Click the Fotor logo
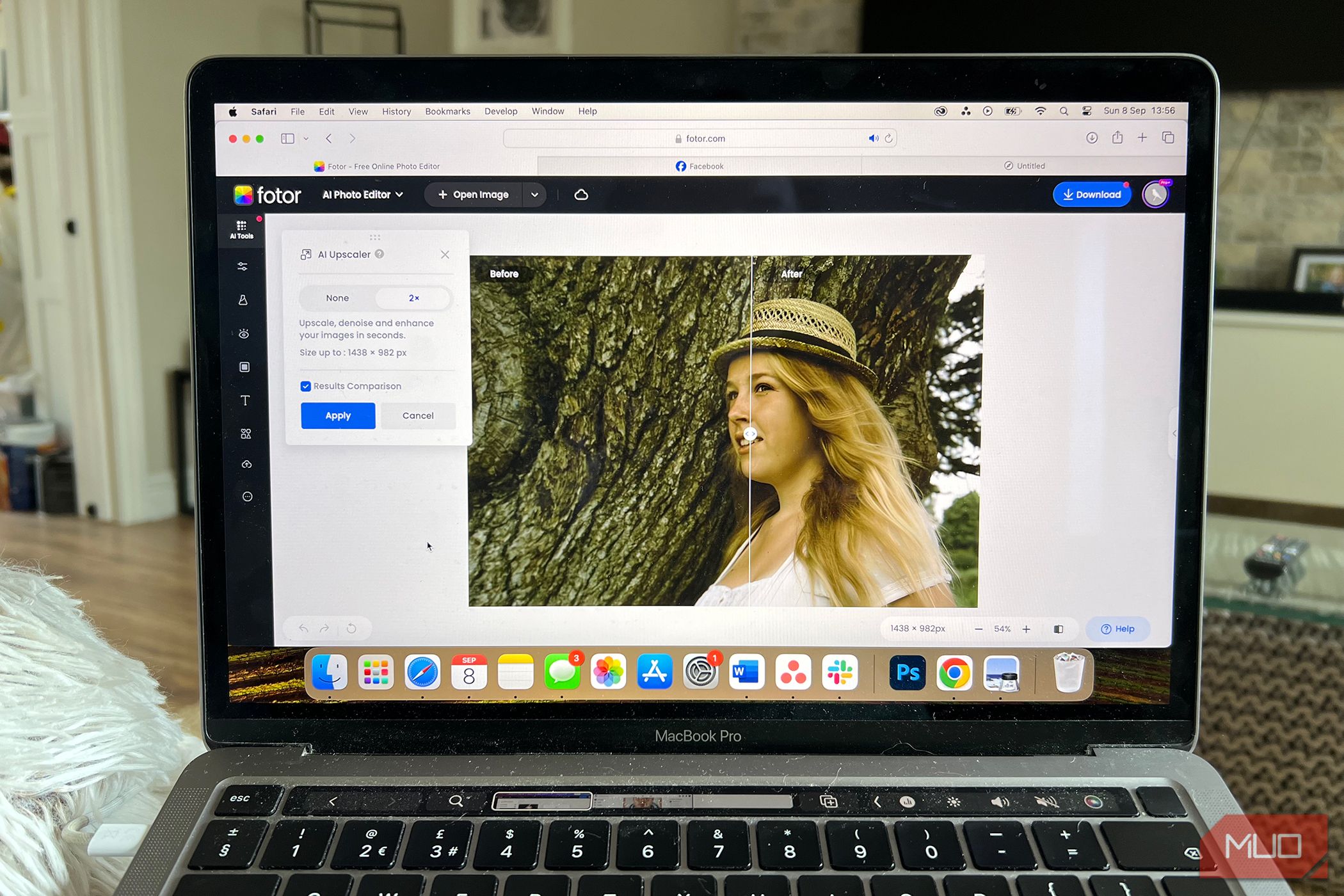 268,195
